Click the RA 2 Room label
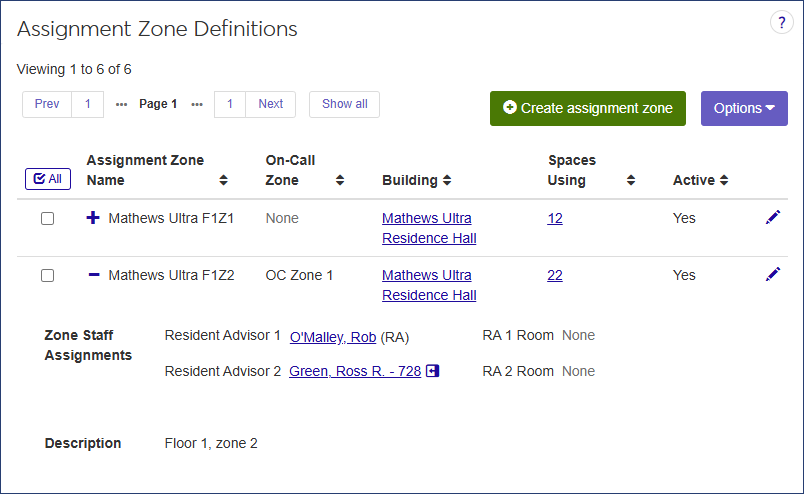 click(x=518, y=371)
